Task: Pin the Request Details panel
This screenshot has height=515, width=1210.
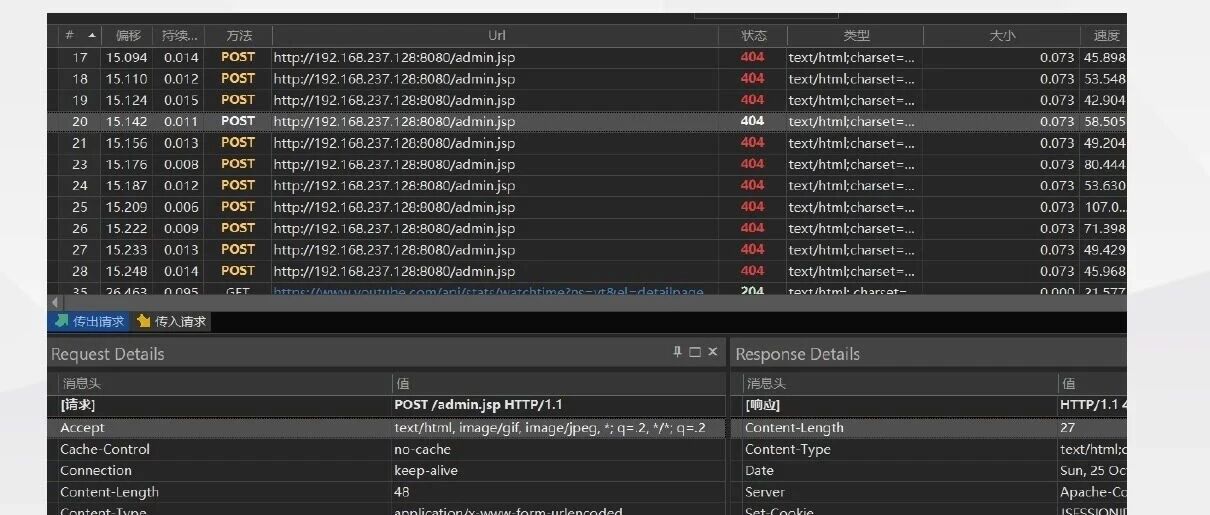Action: [677, 352]
